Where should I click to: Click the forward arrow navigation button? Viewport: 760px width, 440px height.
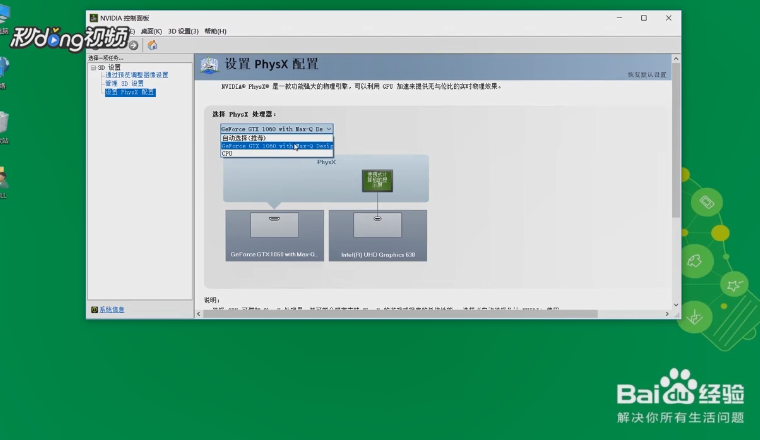(x=133, y=45)
